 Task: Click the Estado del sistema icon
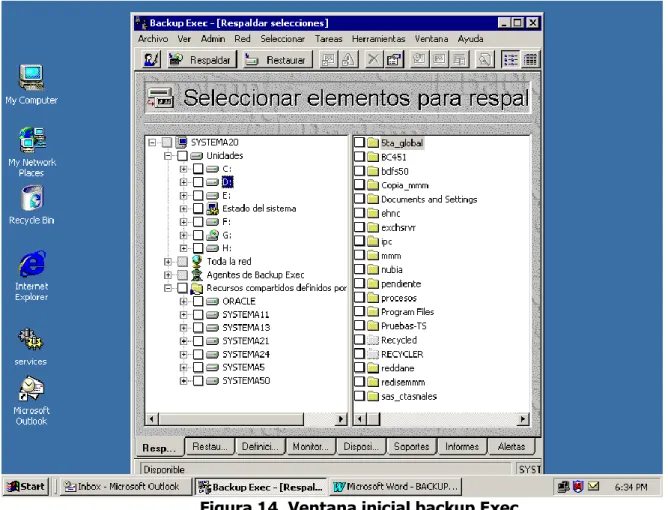point(213,208)
